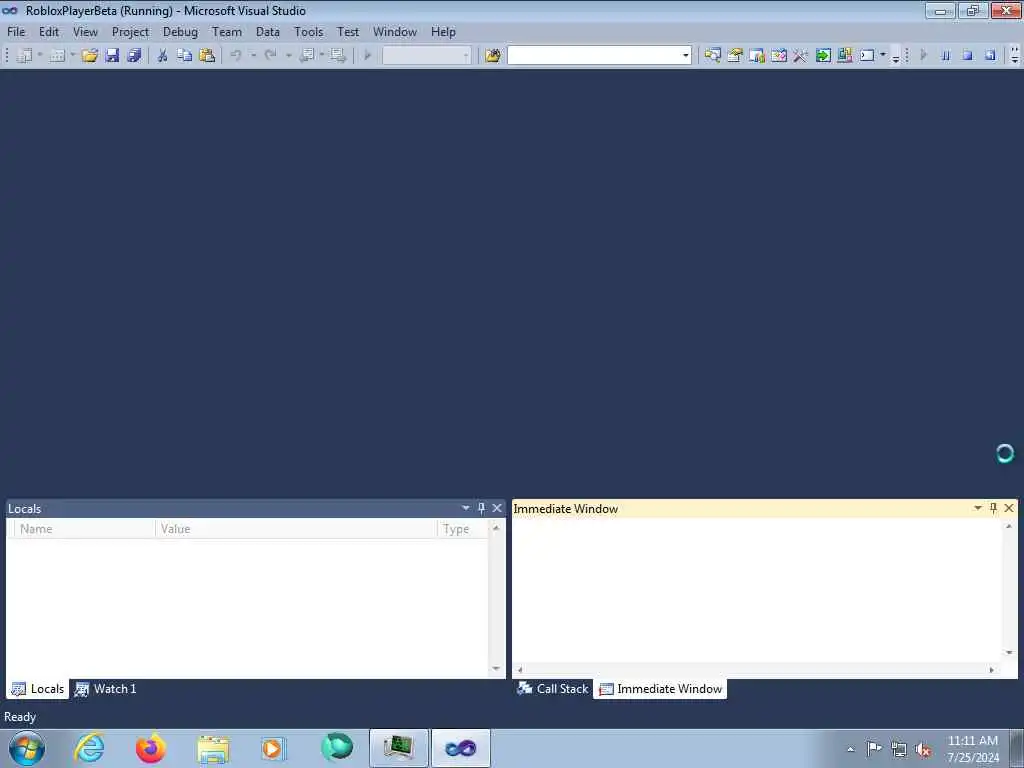
Task: Open the Help menu
Action: click(x=443, y=31)
